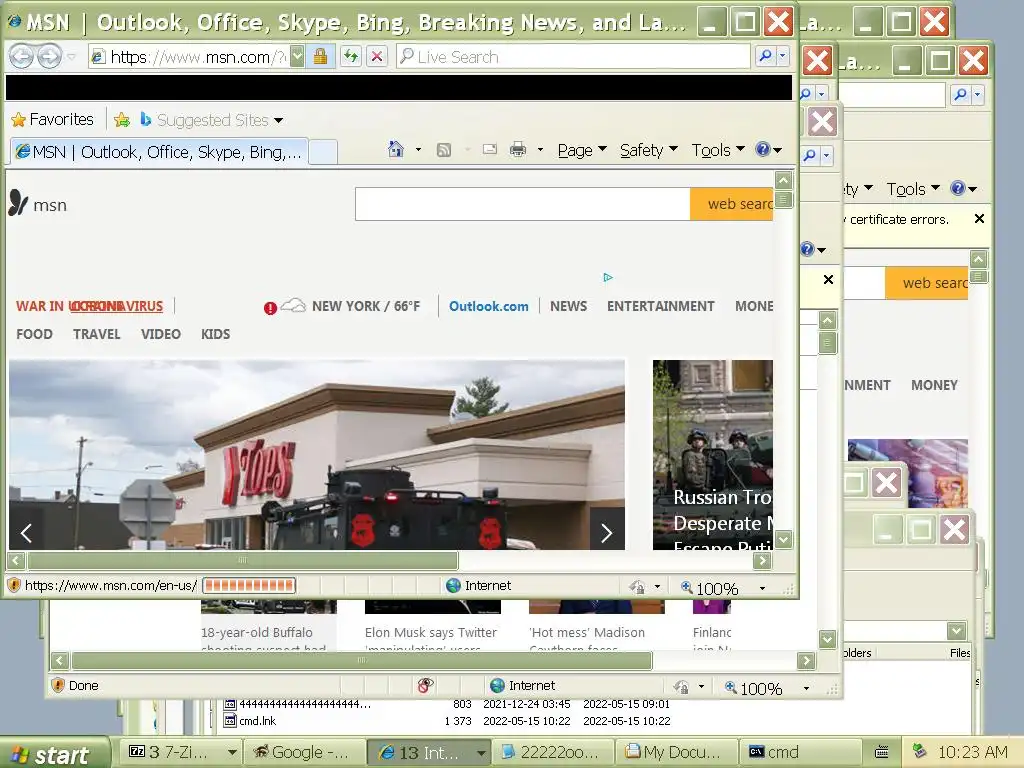The height and width of the screenshot is (768, 1024).
Task: Click the red weather alert icon
Action: click(x=270, y=308)
